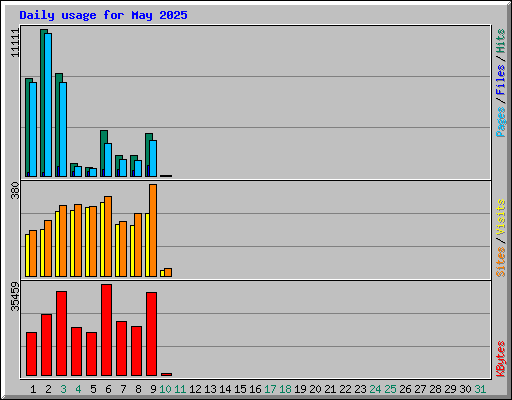Select the green day 11 axis label

click(180, 389)
